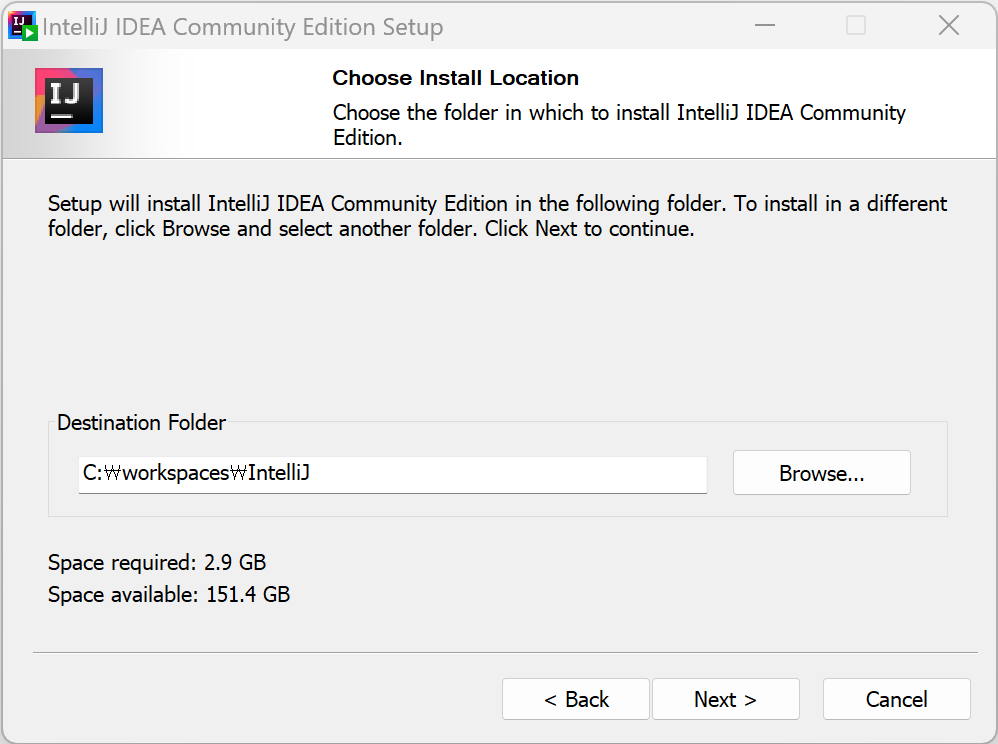Click the 'Setup will install IntelliJ IDEA' instruction text

pos(497,216)
